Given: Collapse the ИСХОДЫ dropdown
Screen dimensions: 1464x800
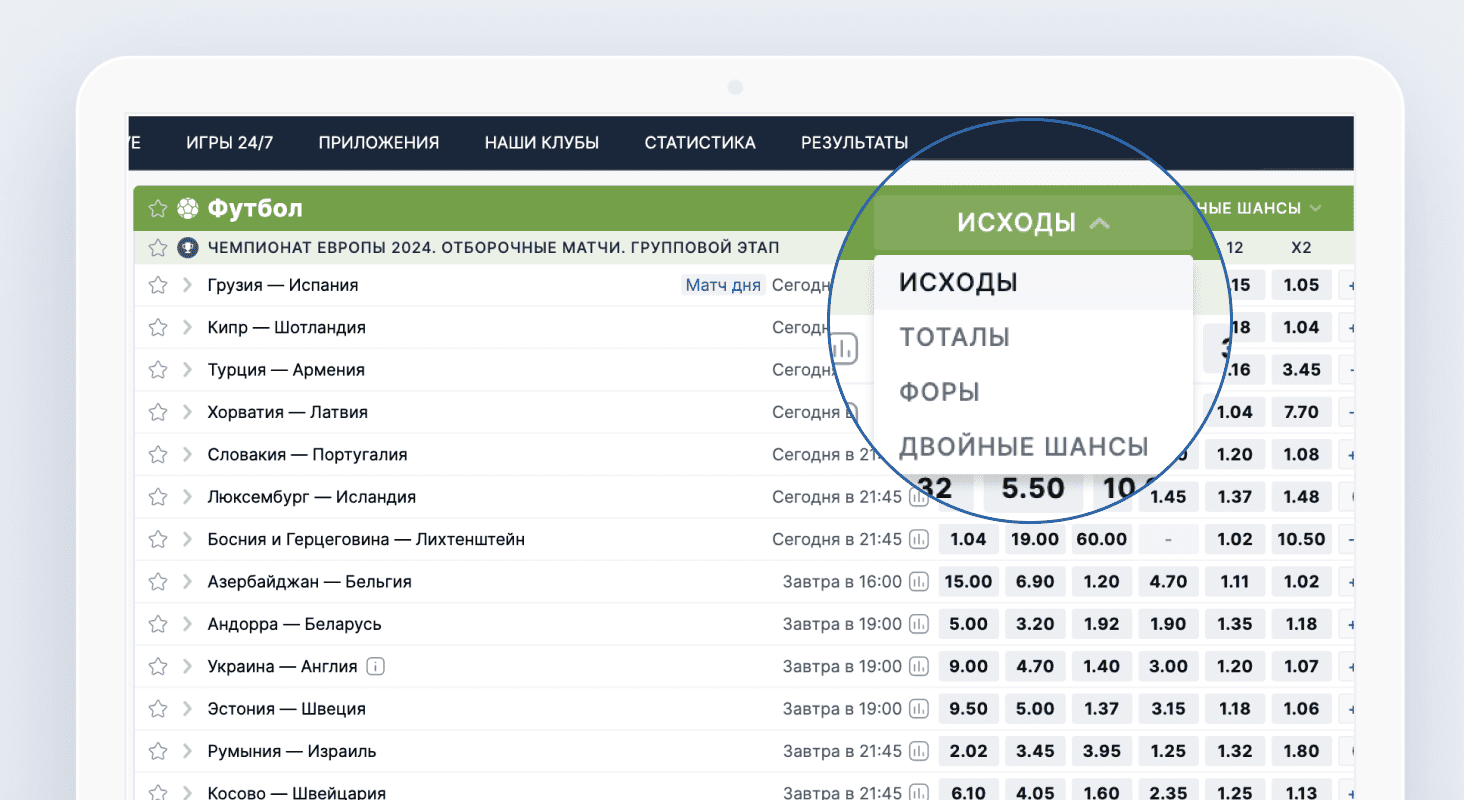Looking at the screenshot, I should coord(1033,222).
